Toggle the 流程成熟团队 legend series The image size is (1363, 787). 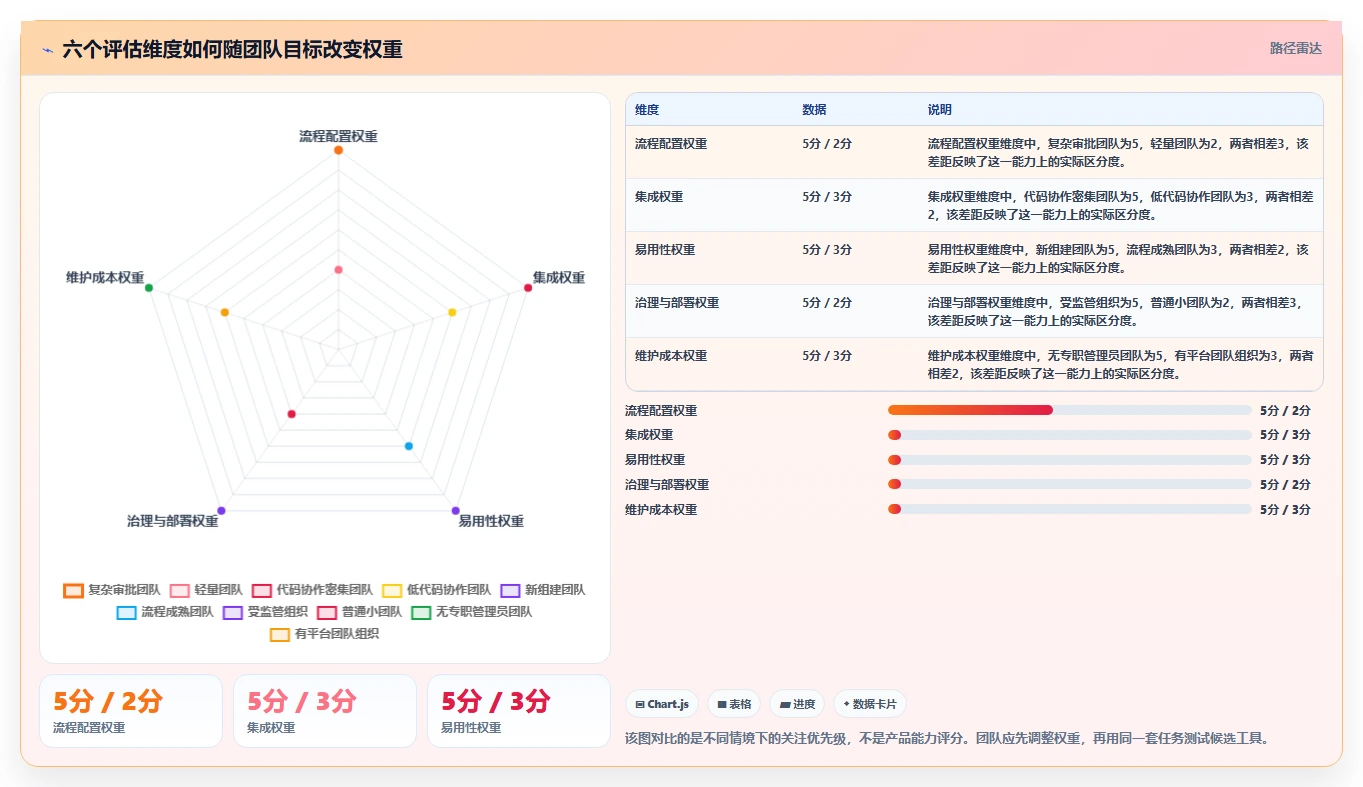165,612
